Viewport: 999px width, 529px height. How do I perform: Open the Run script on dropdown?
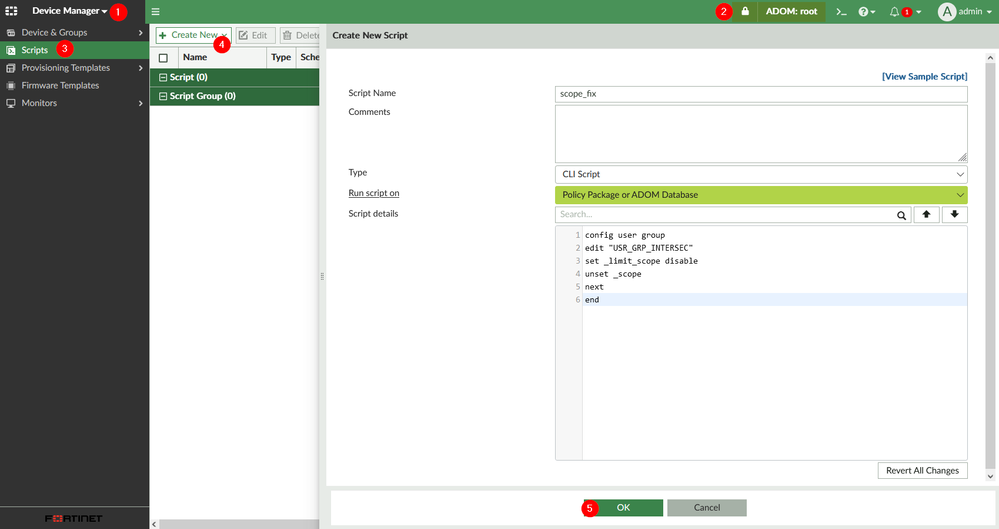tap(761, 194)
